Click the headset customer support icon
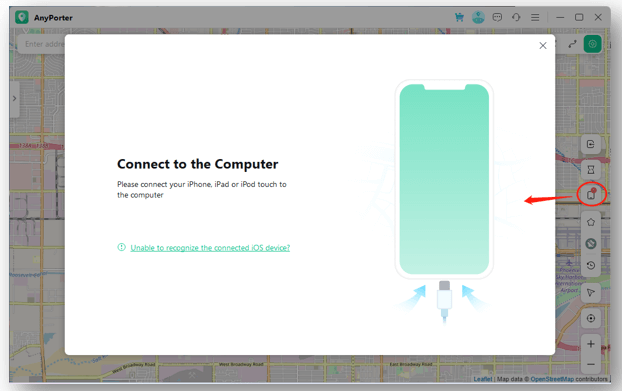Viewport: 622px width, 391px height. click(516, 17)
